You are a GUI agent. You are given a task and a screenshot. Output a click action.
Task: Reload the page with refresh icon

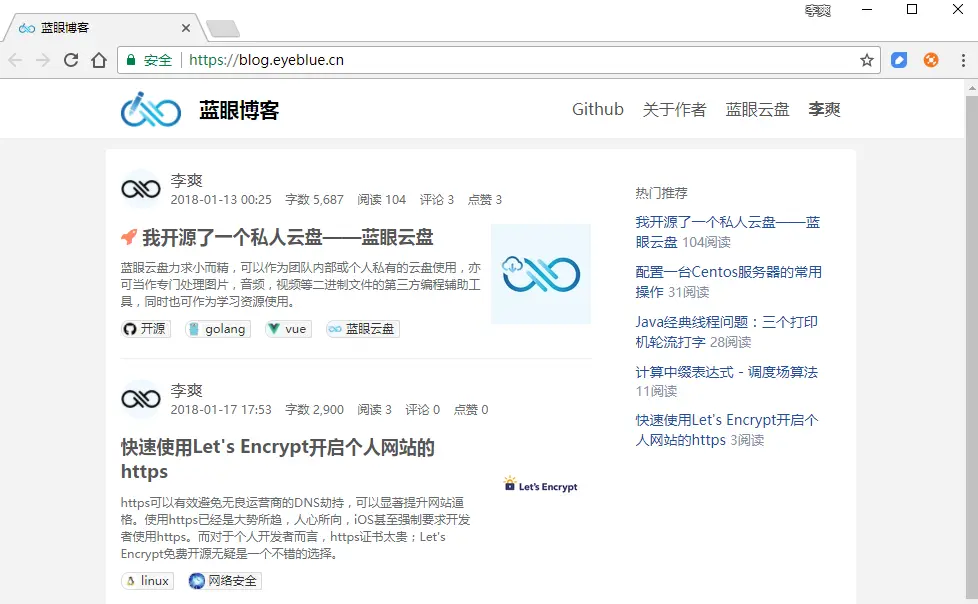[x=71, y=60]
